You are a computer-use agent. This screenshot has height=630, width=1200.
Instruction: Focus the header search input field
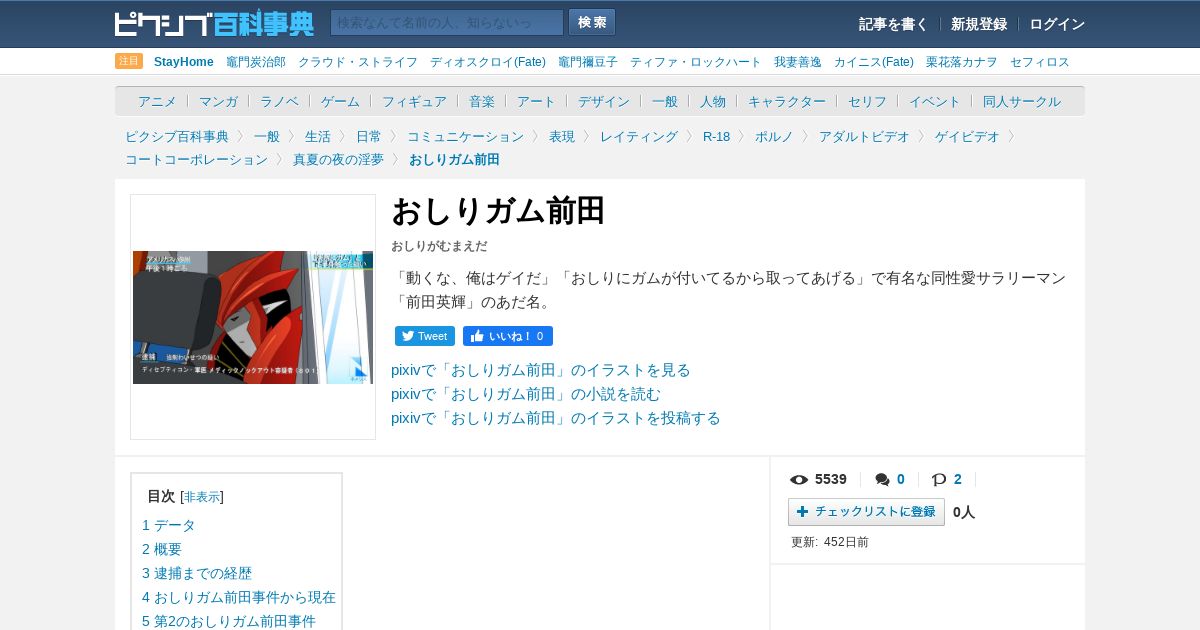click(x=447, y=22)
